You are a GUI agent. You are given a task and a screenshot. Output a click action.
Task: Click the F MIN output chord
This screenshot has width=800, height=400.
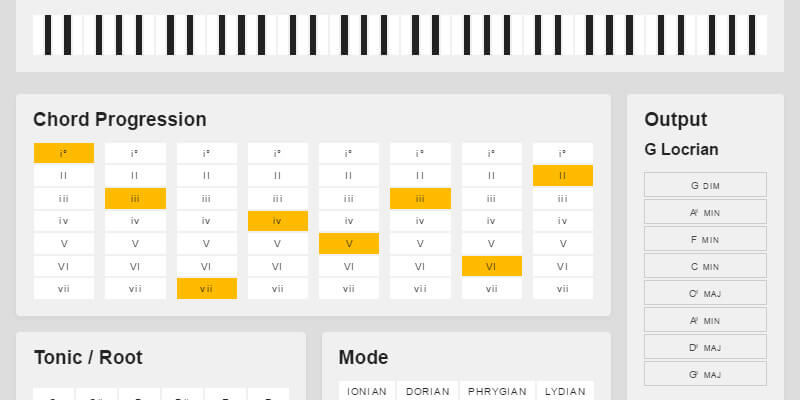coord(705,239)
